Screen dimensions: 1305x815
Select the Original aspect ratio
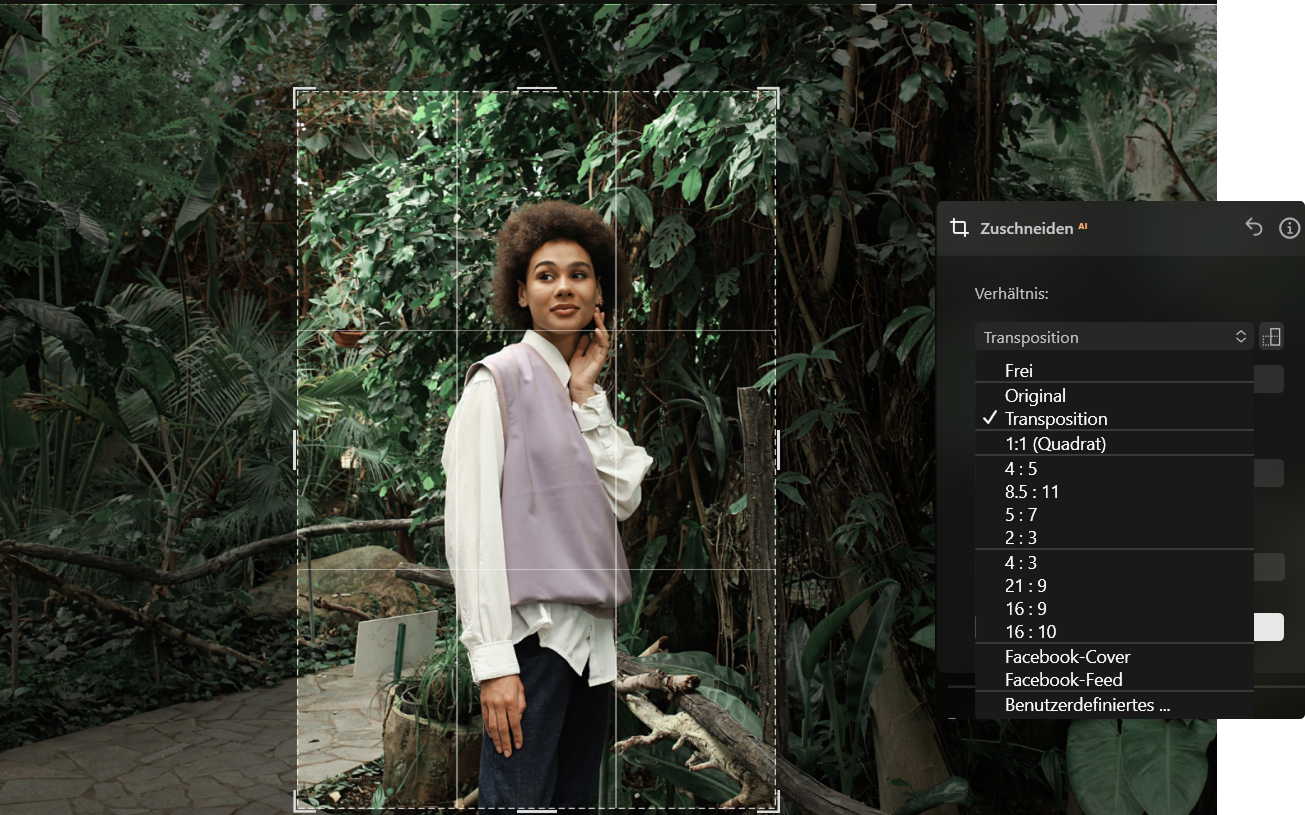tap(1114, 396)
